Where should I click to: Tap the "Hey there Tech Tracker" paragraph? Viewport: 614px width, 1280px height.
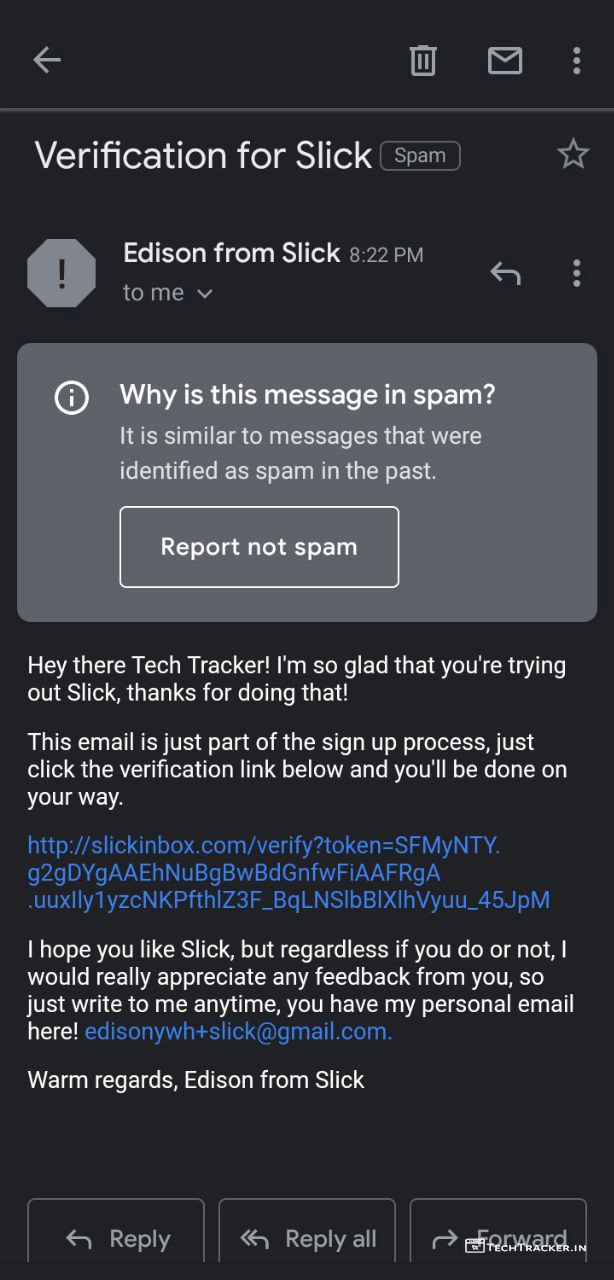coord(296,678)
